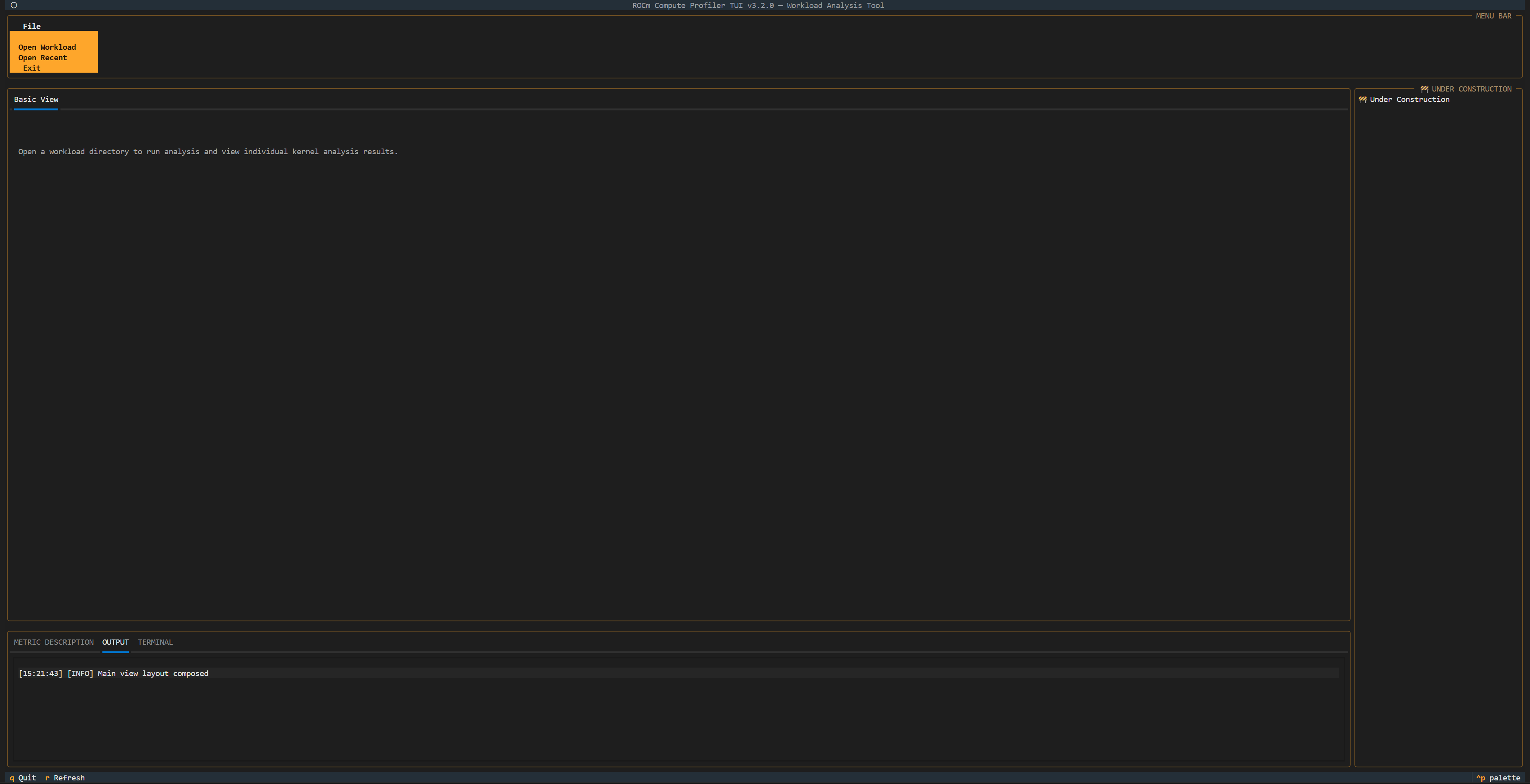Expand the Open Recent submenu
The height and width of the screenshot is (784, 1530).
click(42, 58)
